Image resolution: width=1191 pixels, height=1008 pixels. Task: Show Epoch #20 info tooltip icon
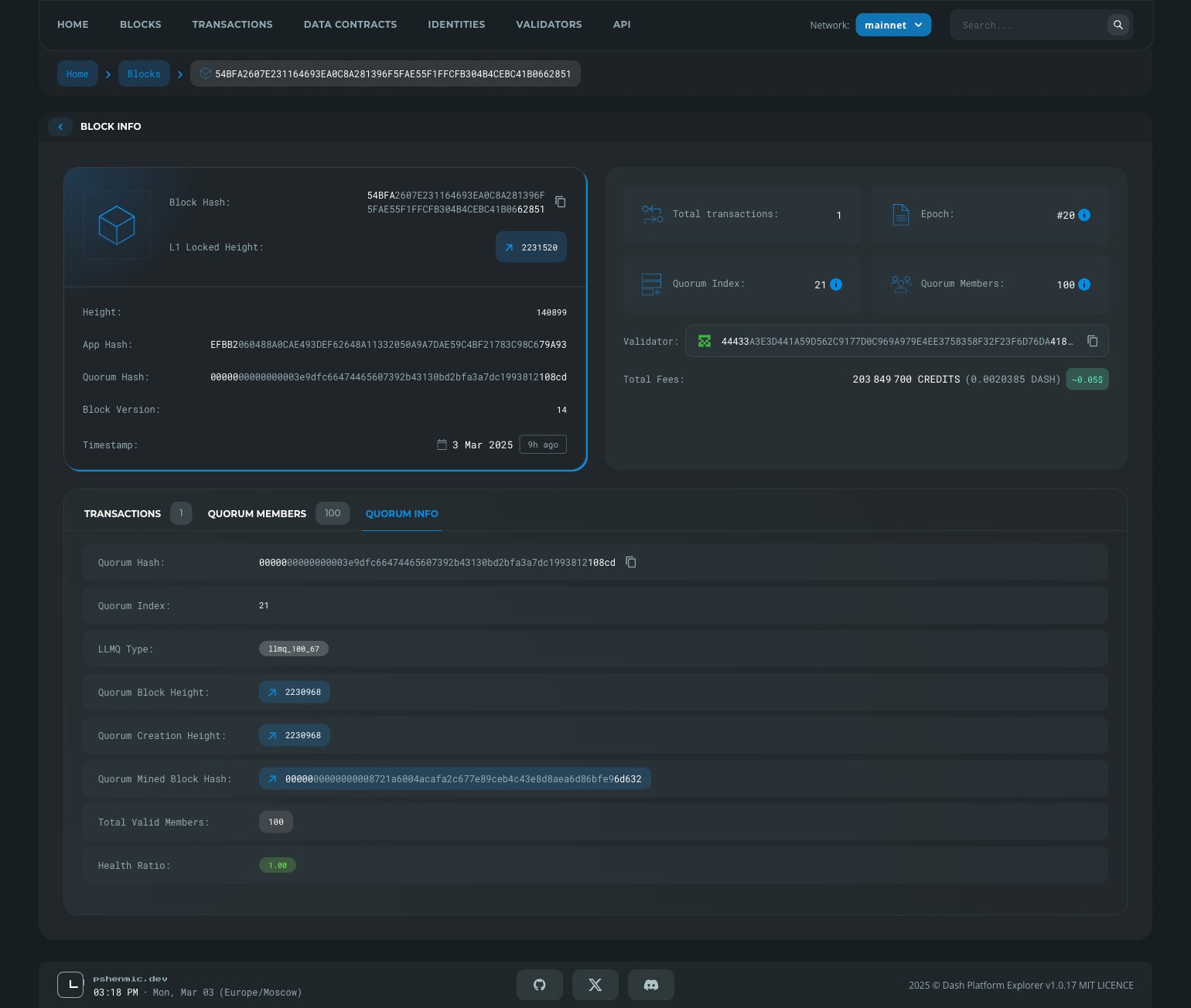1084,215
